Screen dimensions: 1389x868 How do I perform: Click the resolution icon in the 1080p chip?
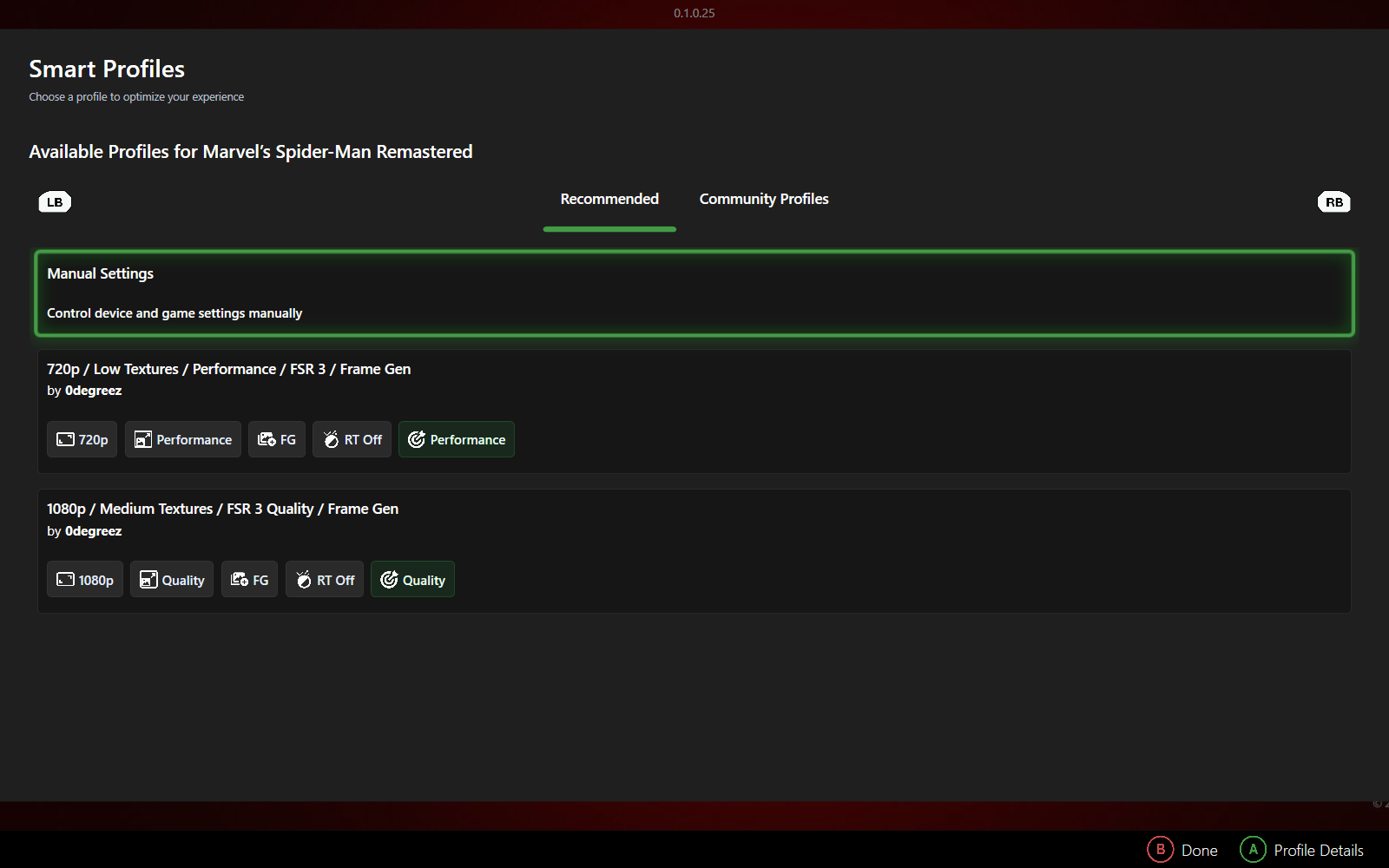tap(65, 580)
